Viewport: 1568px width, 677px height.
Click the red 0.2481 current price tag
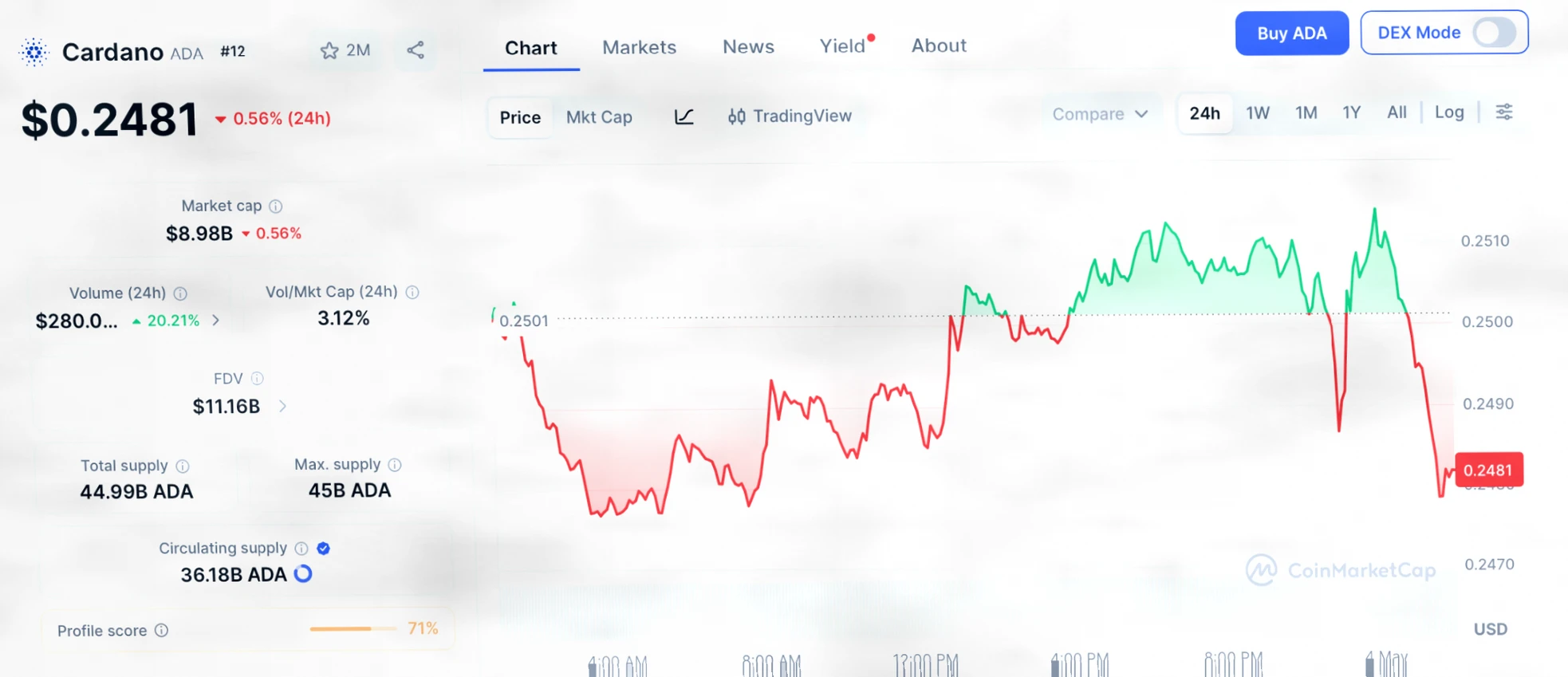(x=1489, y=470)
